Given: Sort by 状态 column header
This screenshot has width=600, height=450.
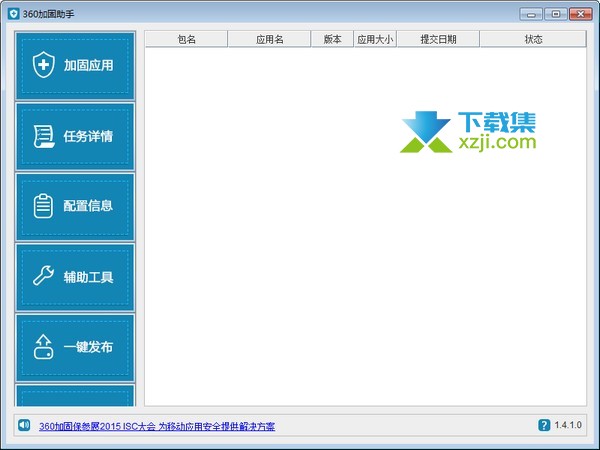Looking at the screenshot, I should pos(533,39).
